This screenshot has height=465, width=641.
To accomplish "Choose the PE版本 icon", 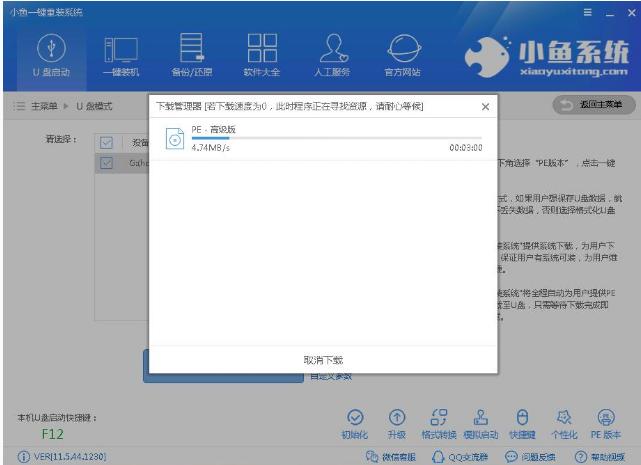I will tap(606, 423).
